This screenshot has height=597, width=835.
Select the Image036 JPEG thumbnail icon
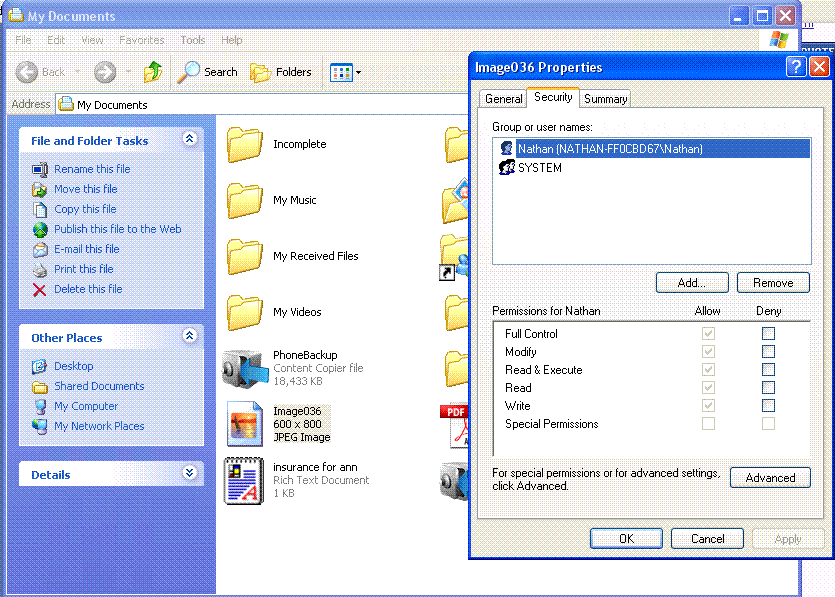pos(244,423)
